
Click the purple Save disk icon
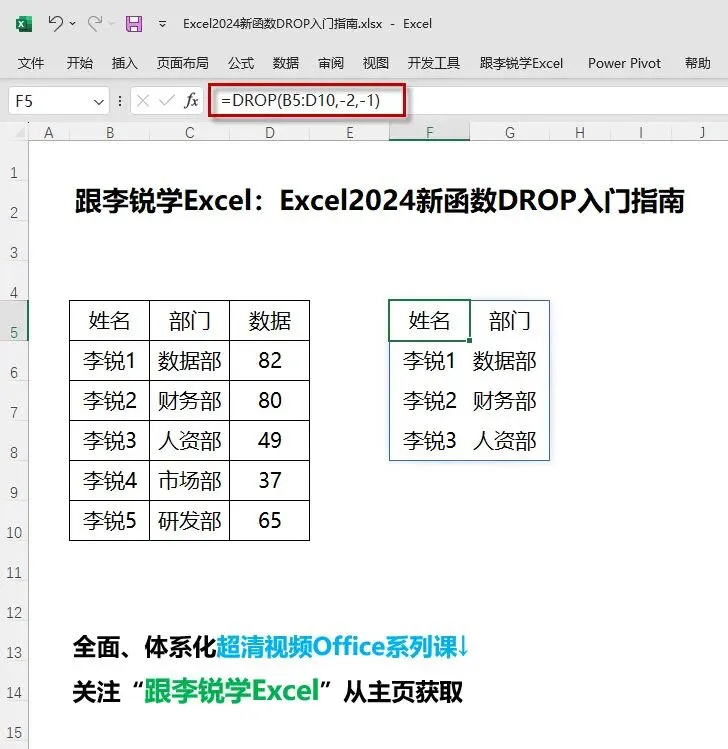(134, 23)
